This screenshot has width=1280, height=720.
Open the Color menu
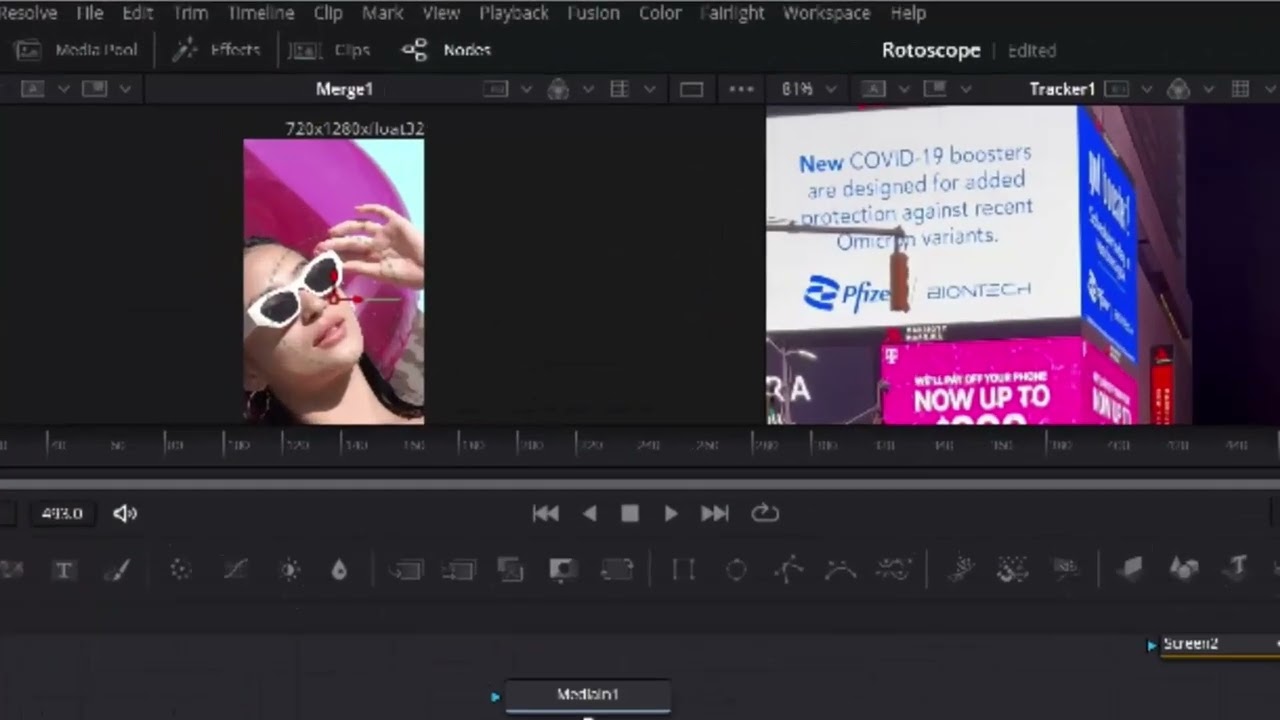click(x=660, y=13)
